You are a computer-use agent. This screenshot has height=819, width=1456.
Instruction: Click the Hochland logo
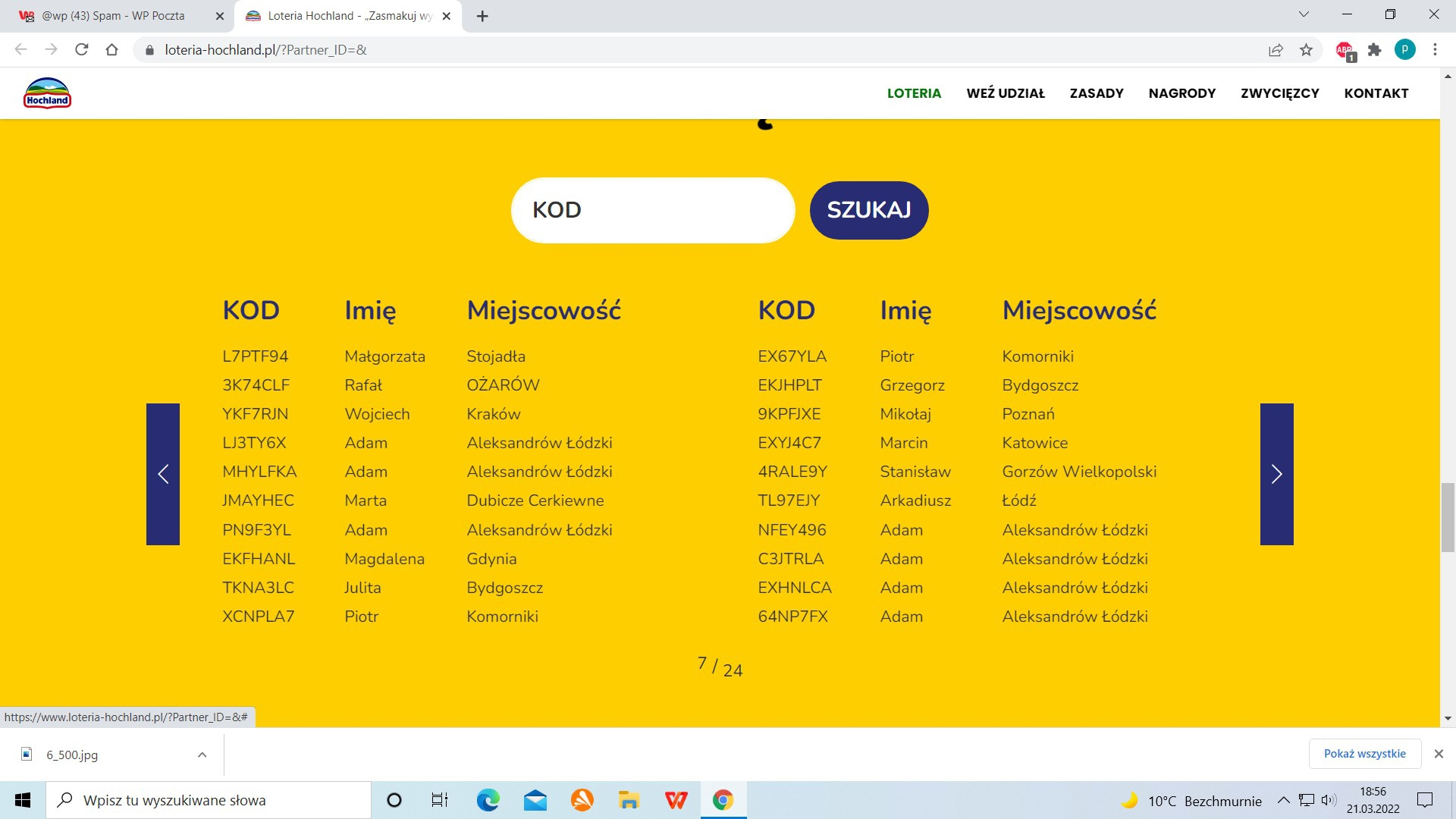click(47, 93)
